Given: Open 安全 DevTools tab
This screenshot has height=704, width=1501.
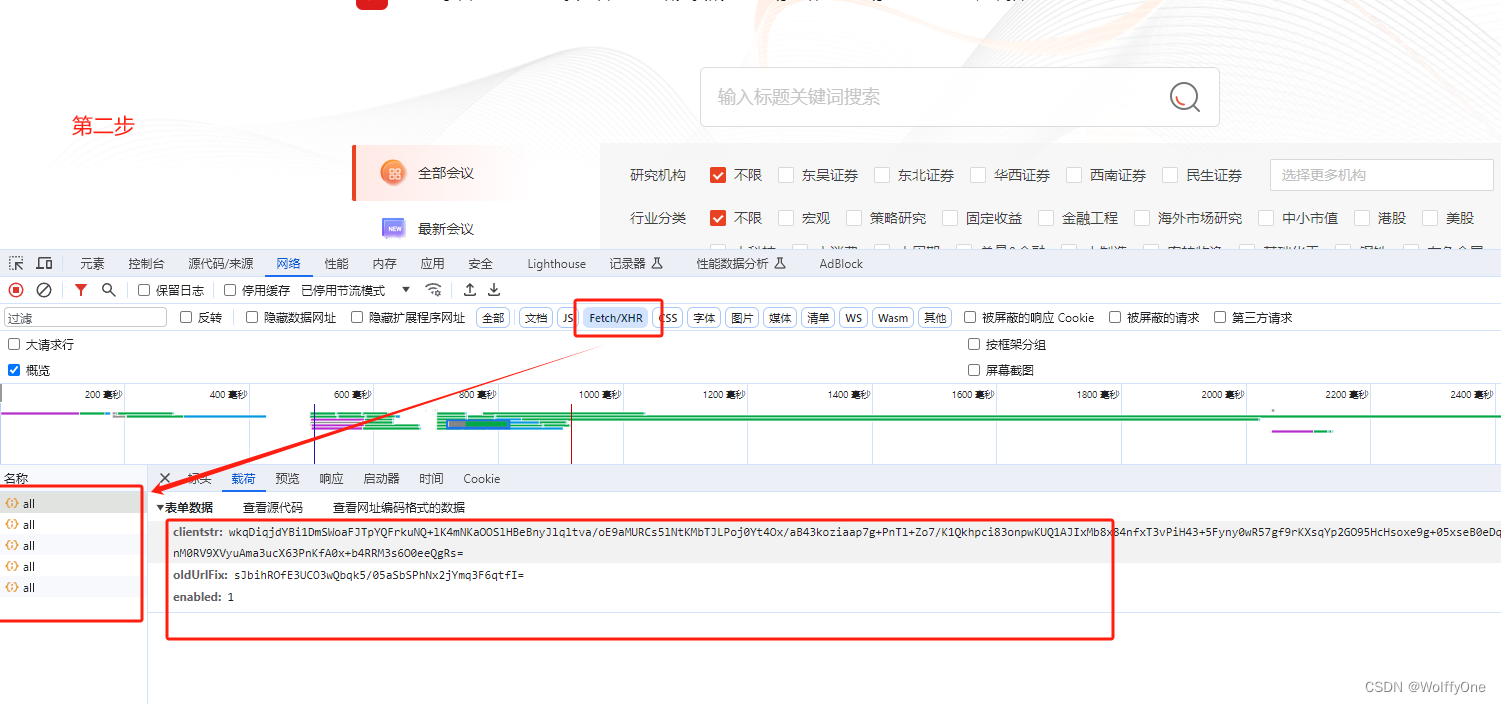Looking at the screenshot, I should click(x=480, y=264).
